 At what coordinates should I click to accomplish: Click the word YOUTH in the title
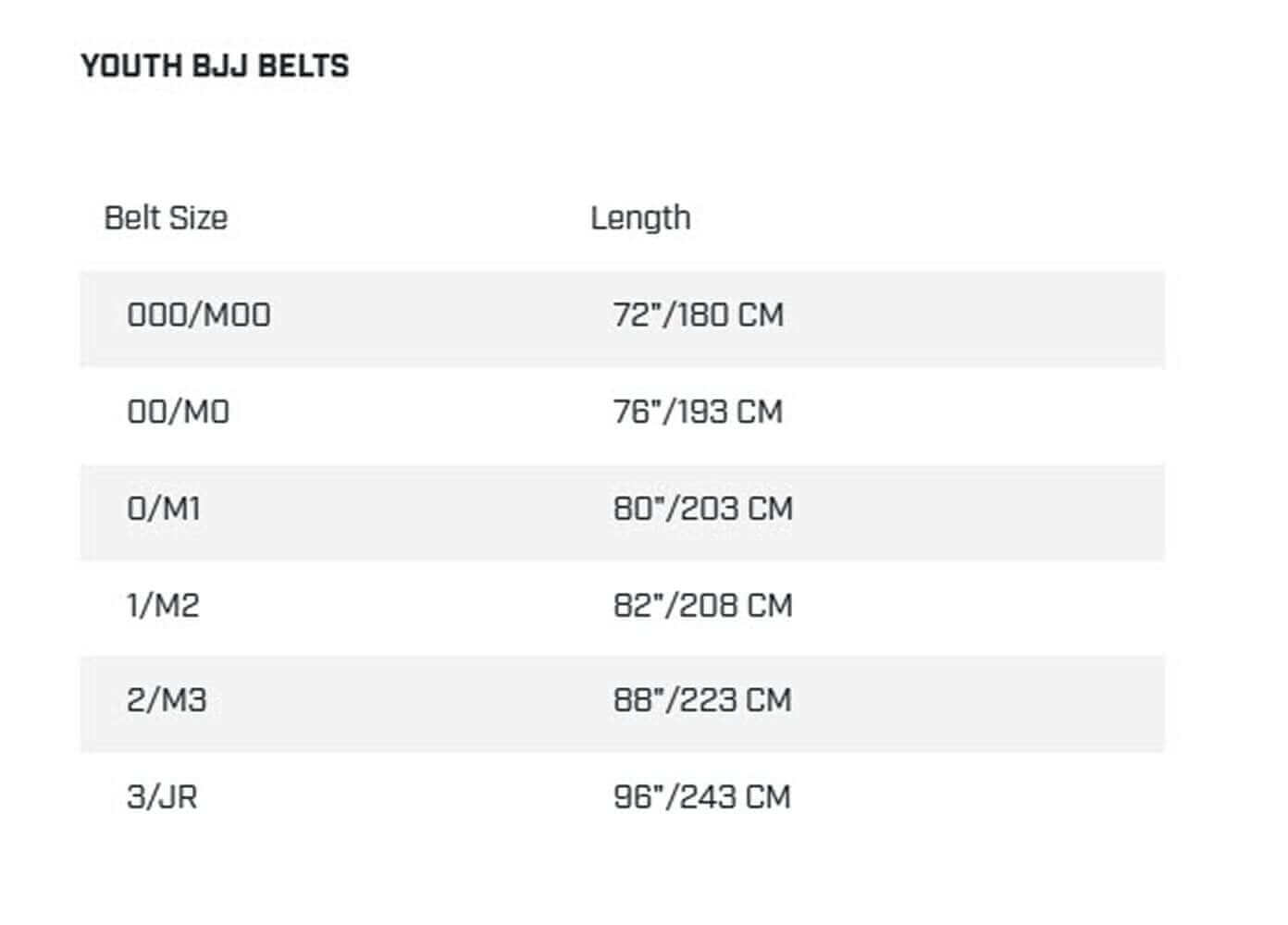pos(130,67)
